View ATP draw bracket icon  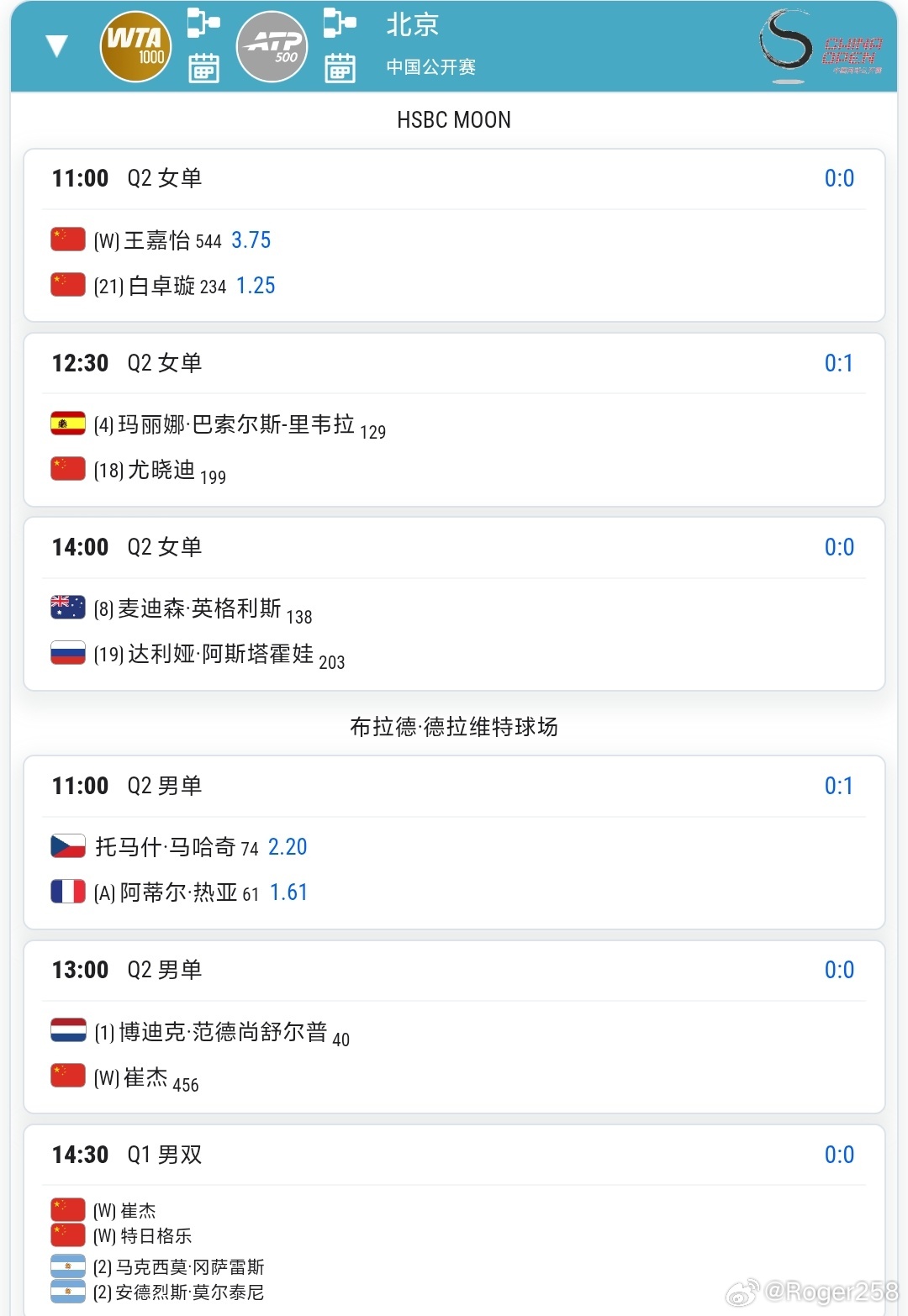[340, 23]
